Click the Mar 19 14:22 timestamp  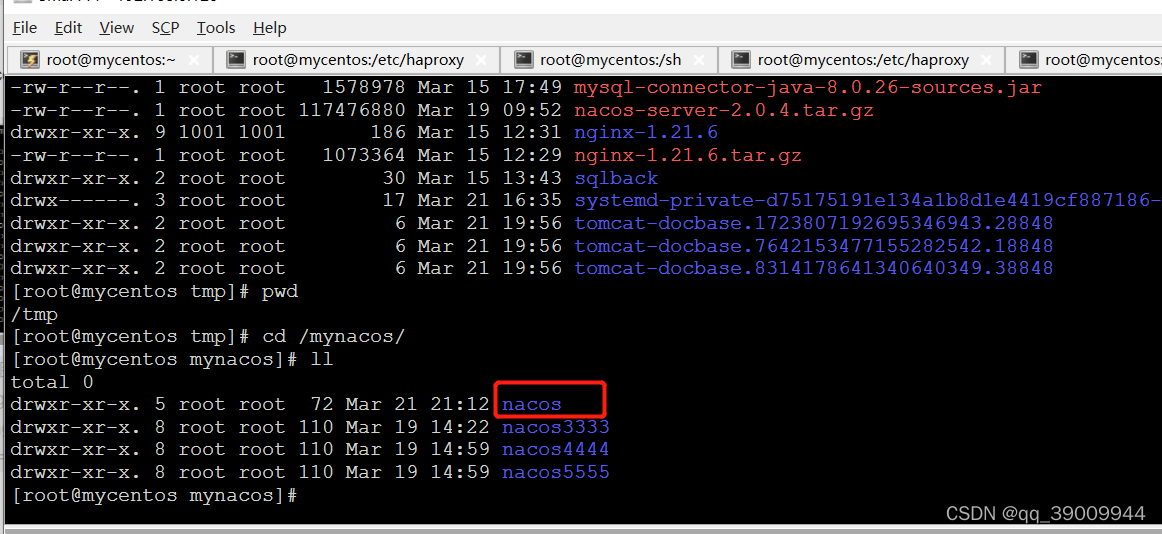point(418,427)
